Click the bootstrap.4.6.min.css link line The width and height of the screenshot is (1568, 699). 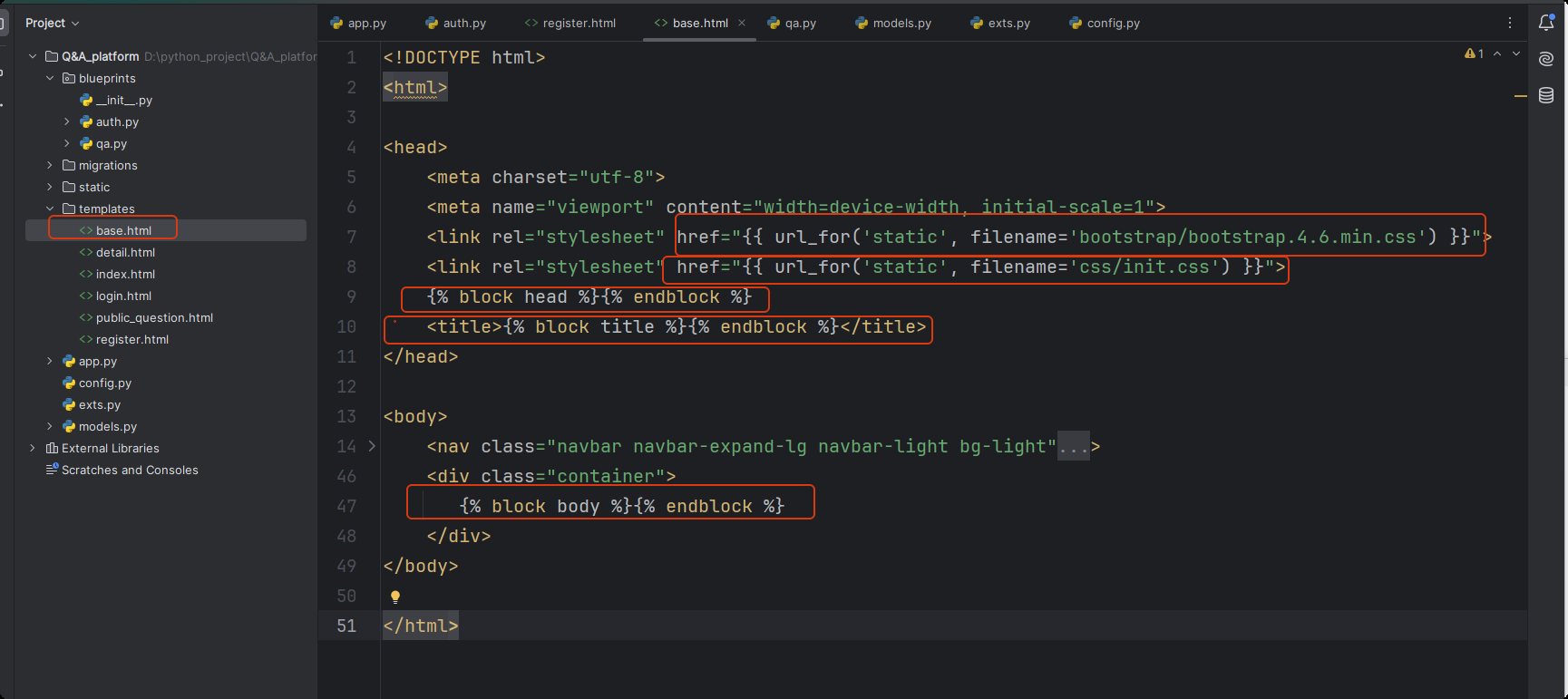[x=959, y=237]
